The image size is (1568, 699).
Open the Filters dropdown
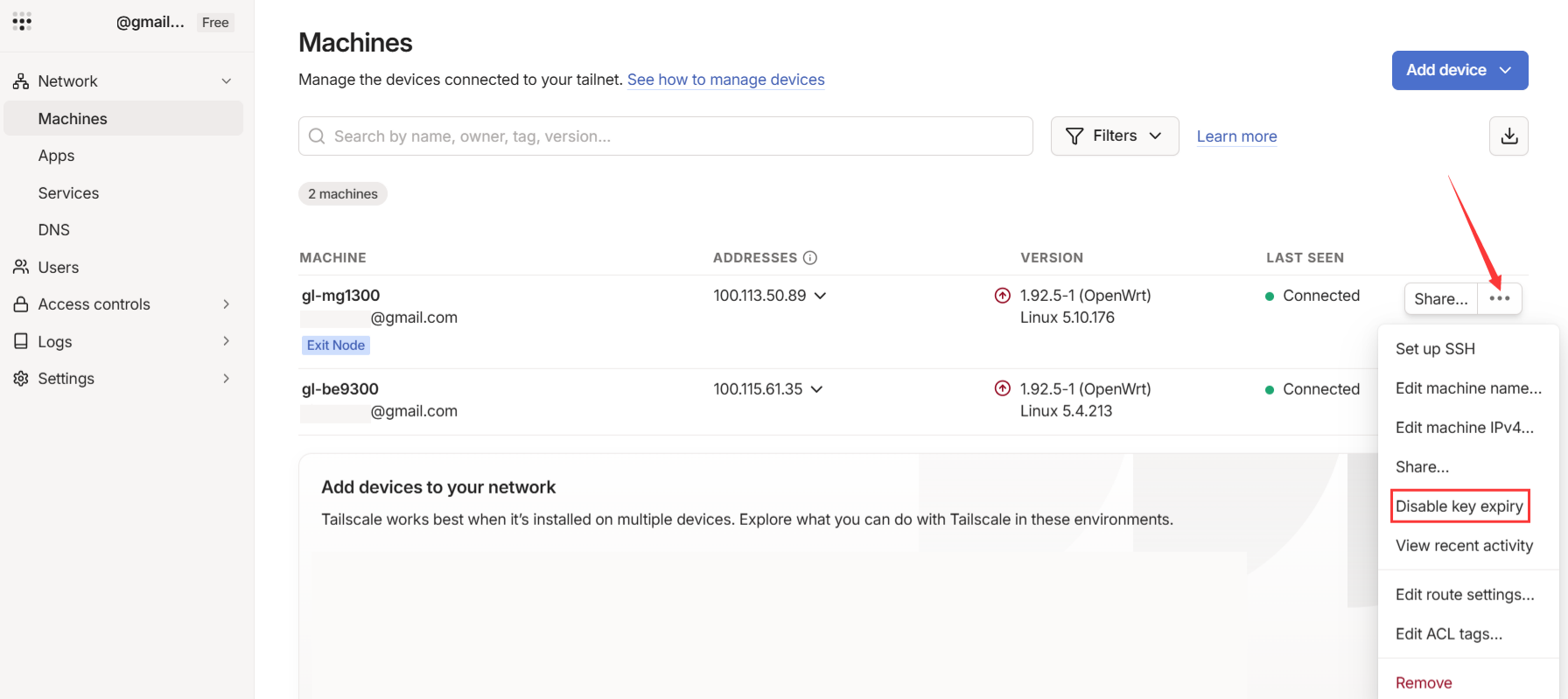[1115, 136]
